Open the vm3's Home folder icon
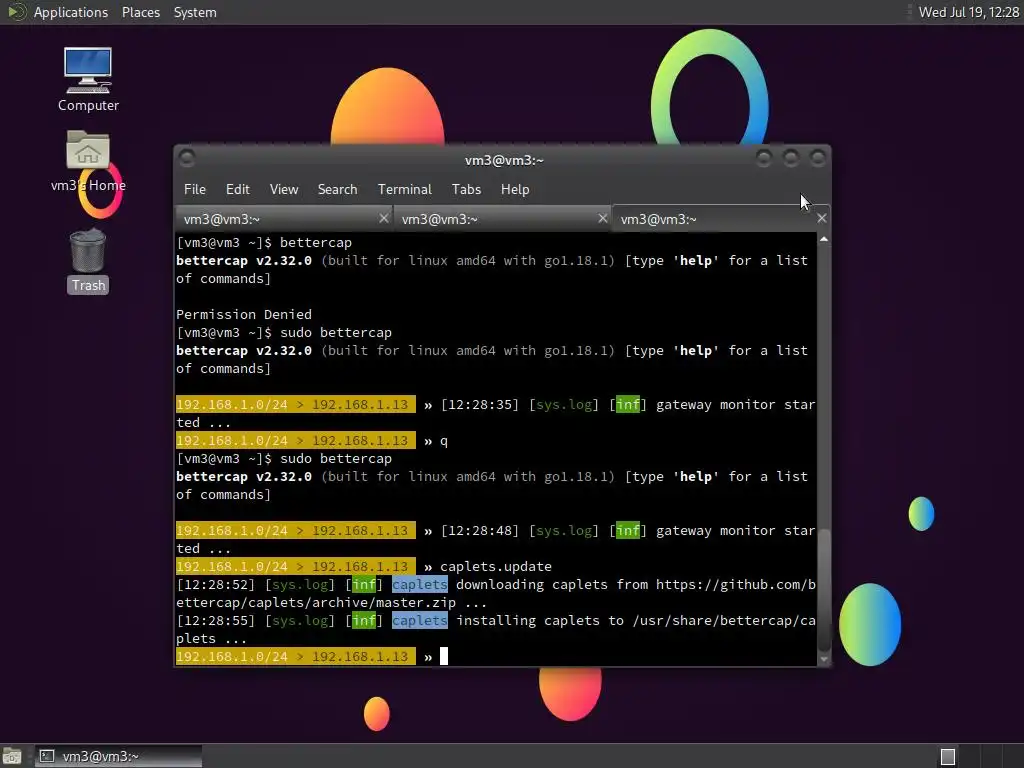 click(88, 161)
